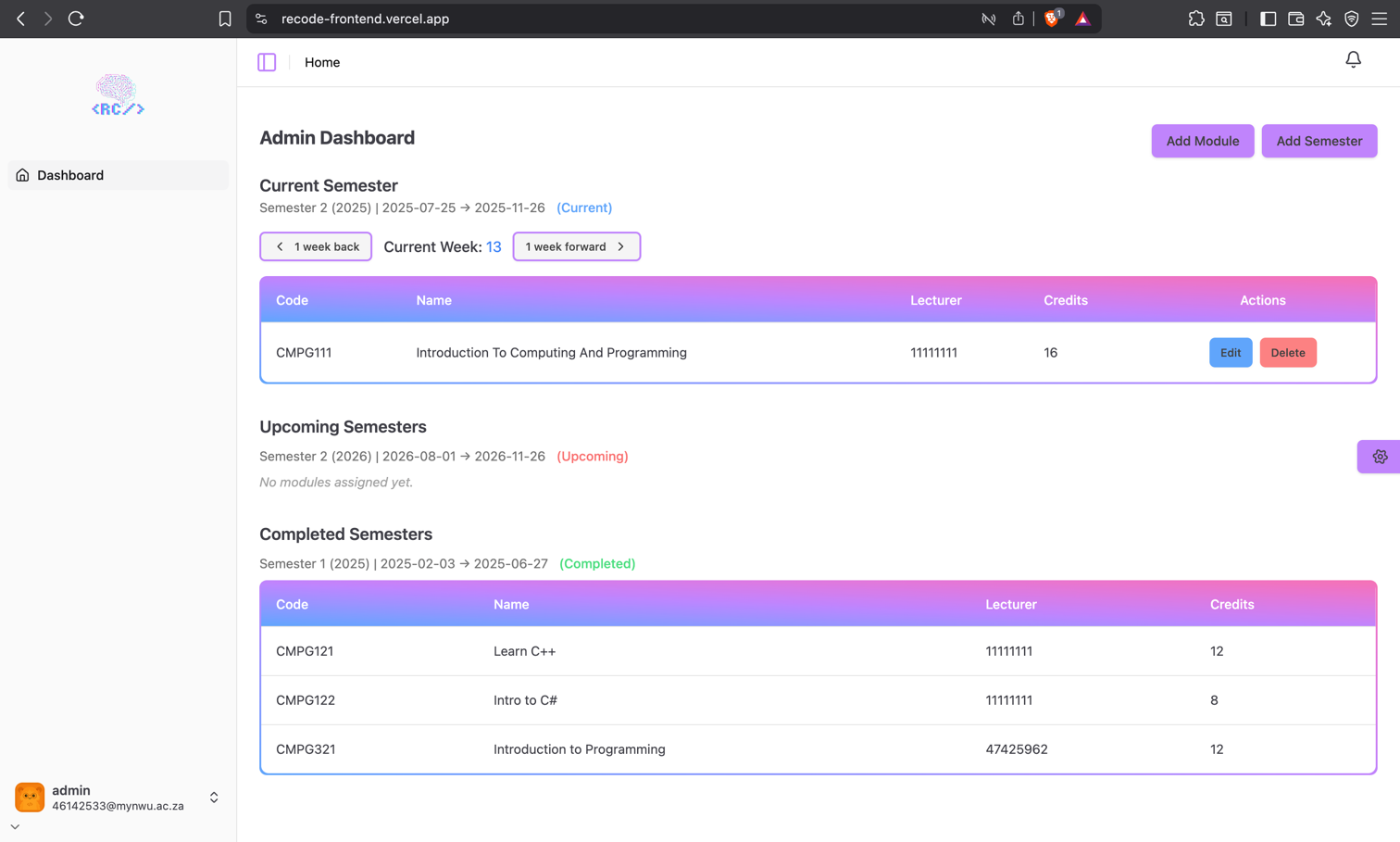Open the browser hamburger menu
The width and height of the screenshot is (1400, 842).
1380,19
